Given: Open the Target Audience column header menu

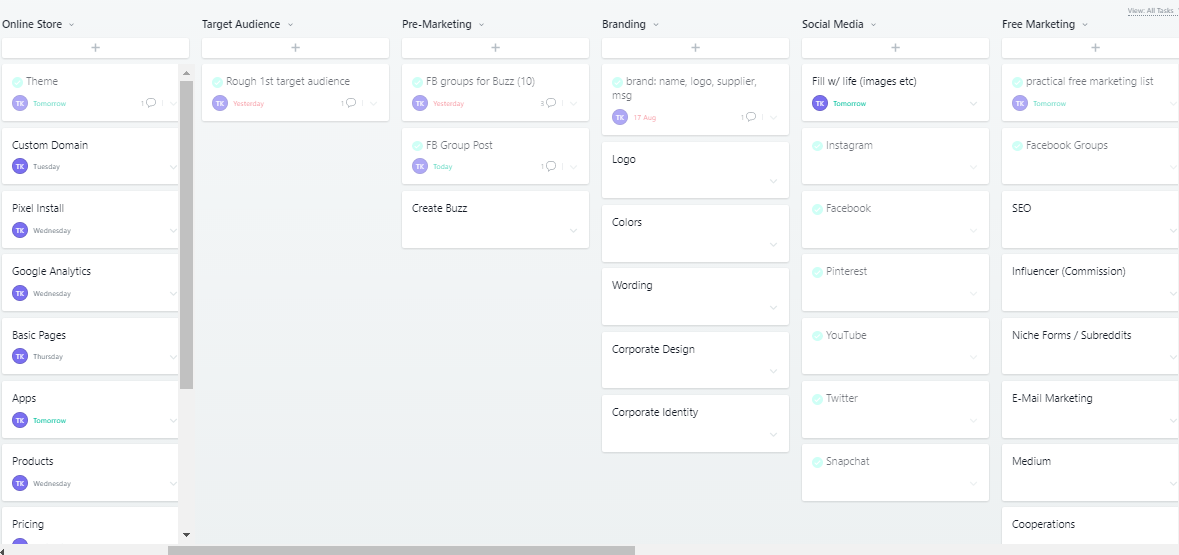Looking at the screenshot, I should pos(290,25).
